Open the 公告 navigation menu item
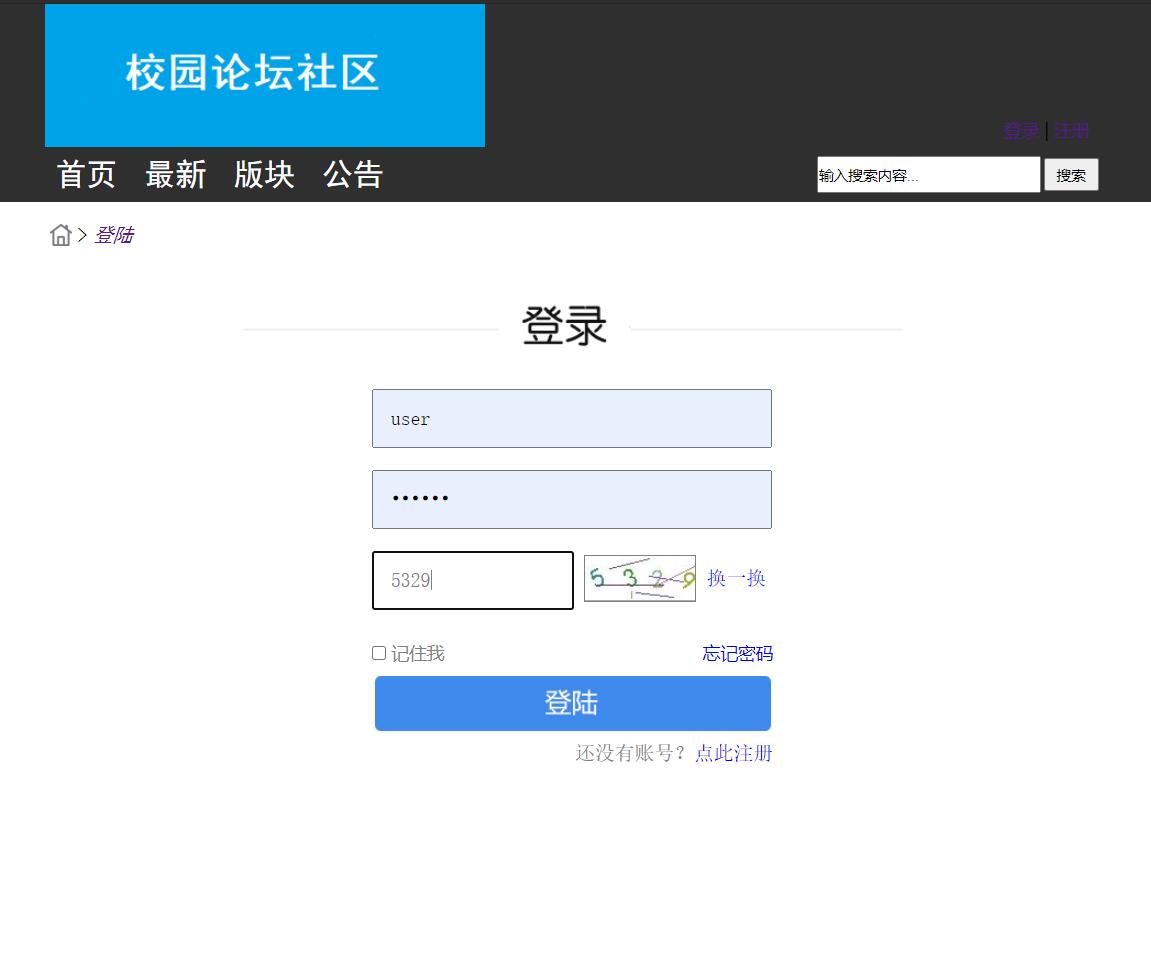This screenshot has width=1151, height=958. (353, 175)
